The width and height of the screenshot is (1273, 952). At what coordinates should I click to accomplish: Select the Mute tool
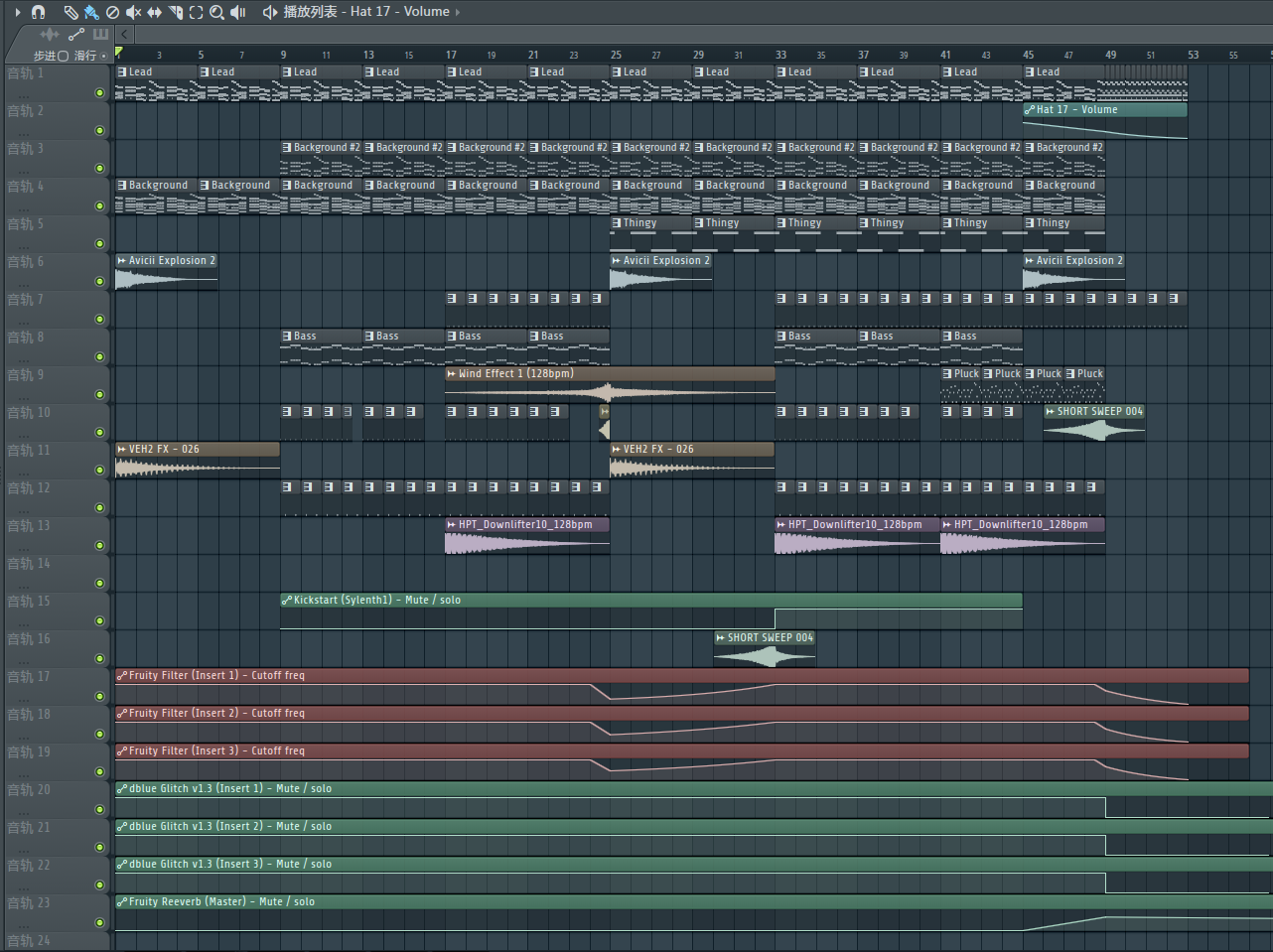pyautogui.click(x=133, y=12)
